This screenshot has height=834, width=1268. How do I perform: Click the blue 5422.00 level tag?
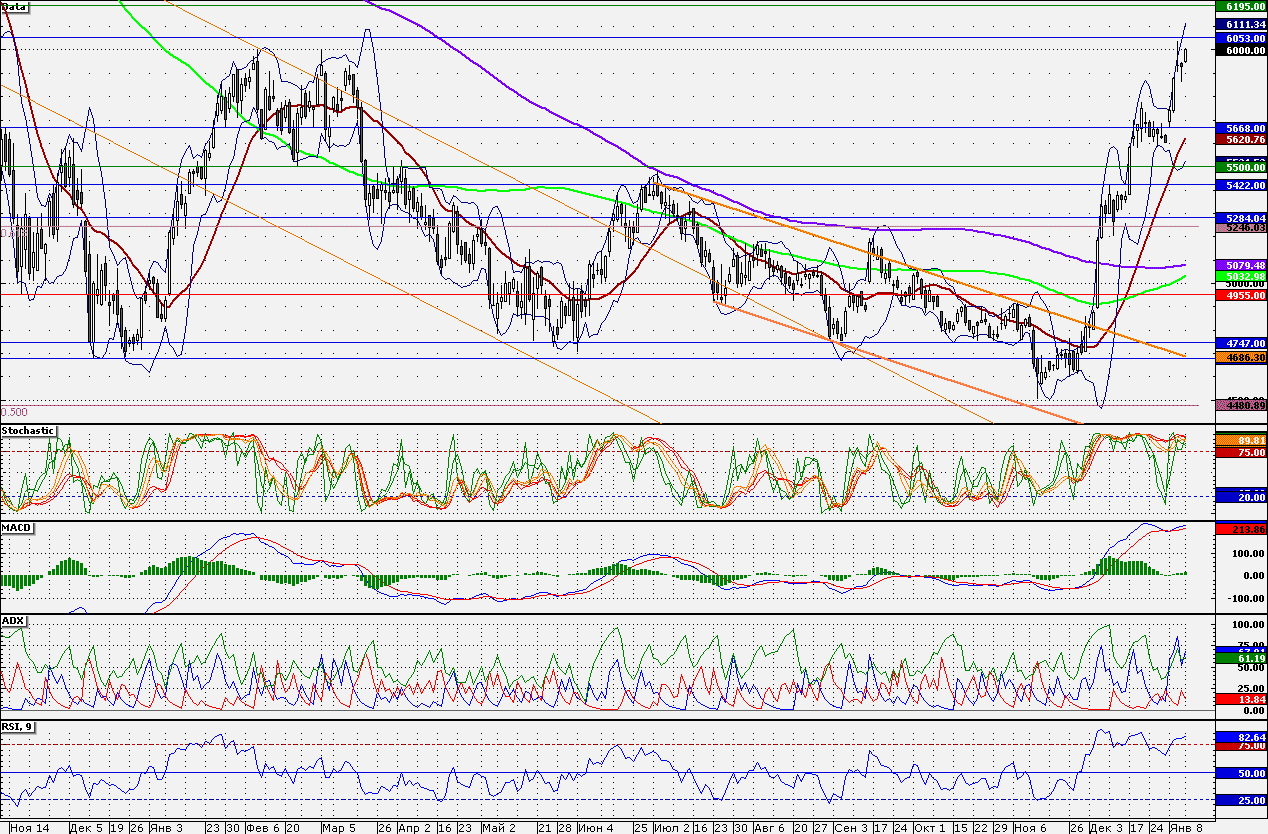pos(1240,186)
